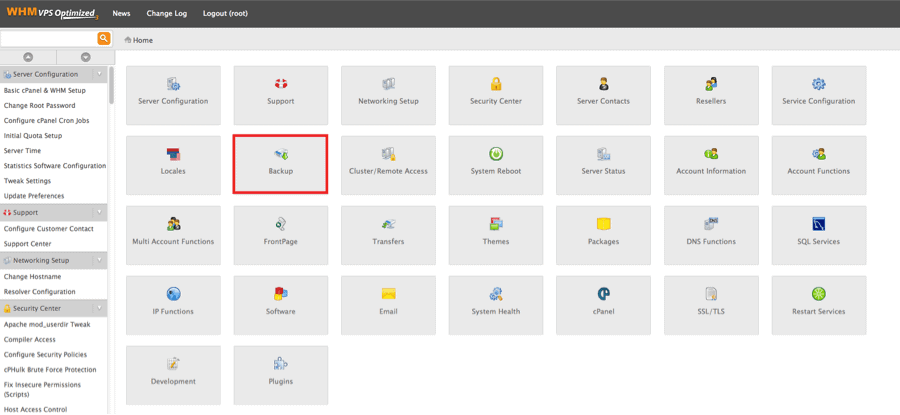Open the Locales tile
Screen dimensions: 900x415
(x=173, y=165)
